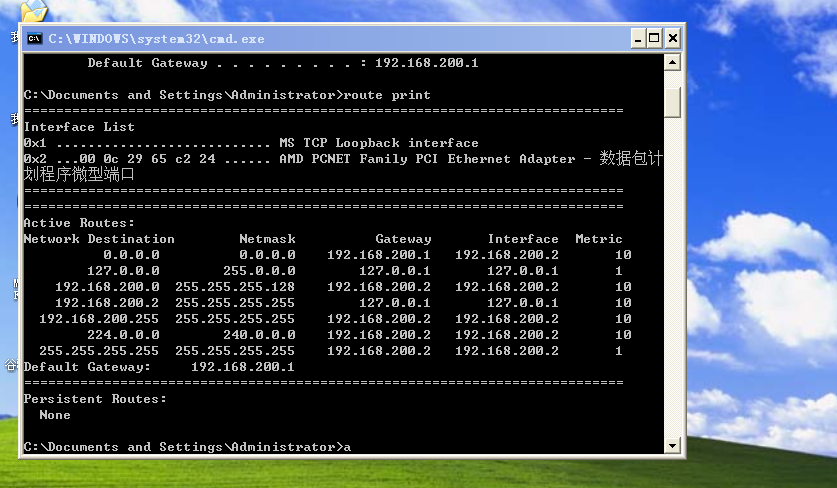Image resolution: width=837 pixels, height=488 pixels.
Task: Click the Chinese text '划程序微型端口'
Action: [x=79, y=175]
